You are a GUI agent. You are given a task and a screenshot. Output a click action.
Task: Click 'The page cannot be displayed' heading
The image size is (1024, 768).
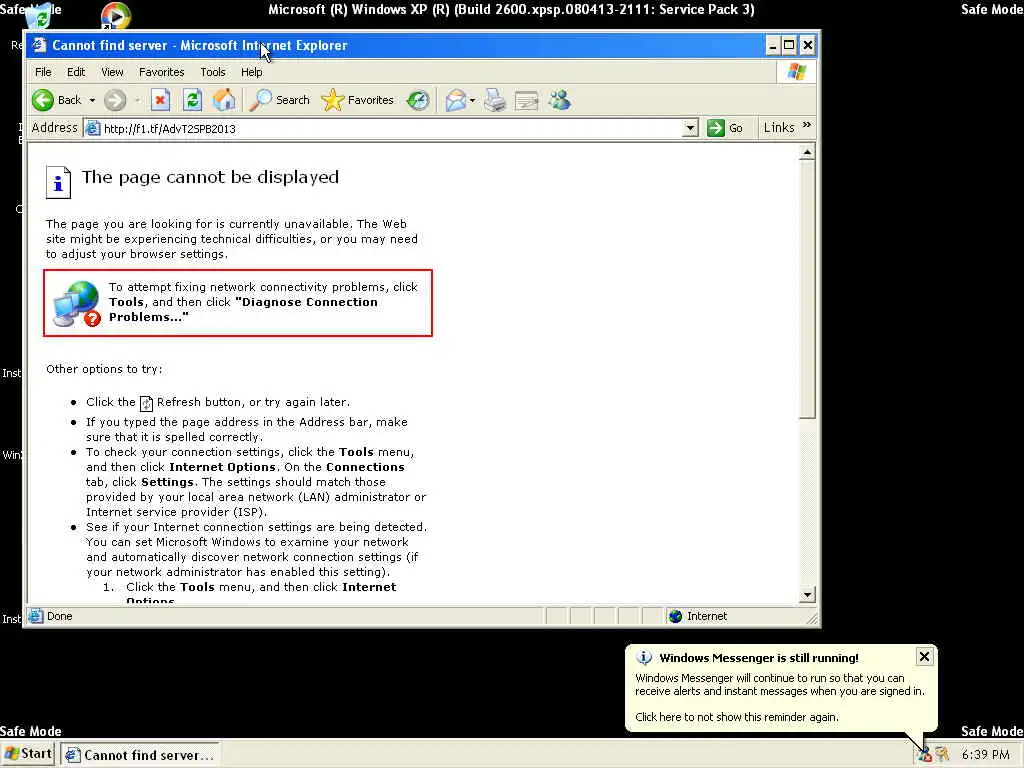click(210, 177)
